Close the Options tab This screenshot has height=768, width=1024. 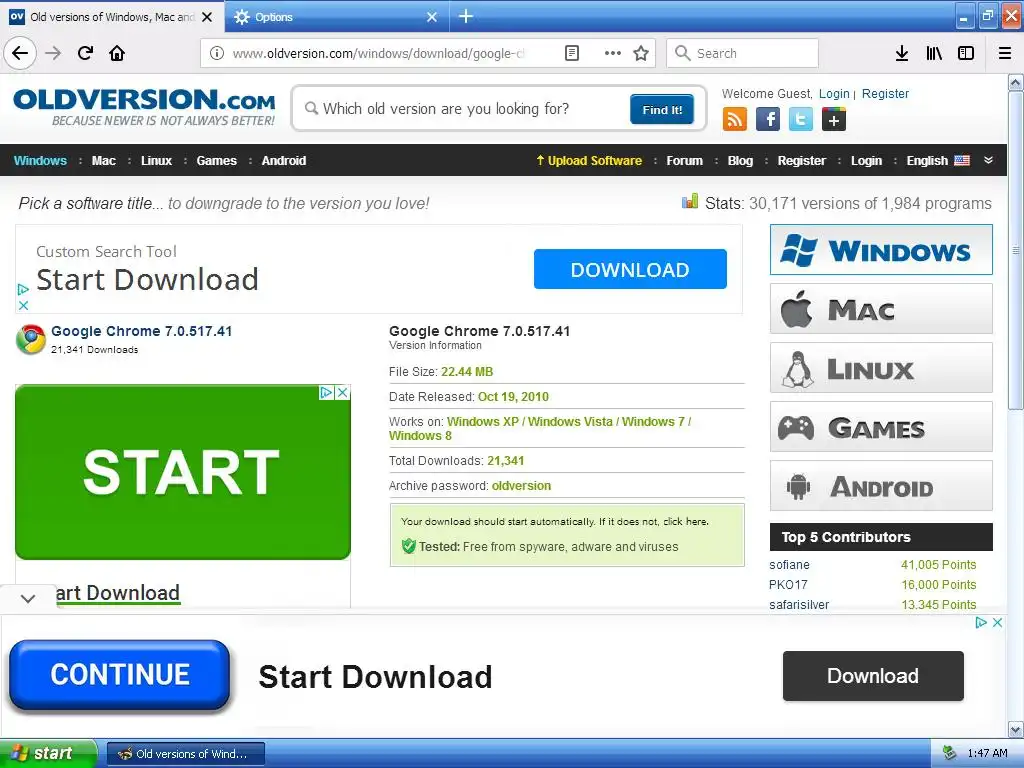(x=432, y=17)
